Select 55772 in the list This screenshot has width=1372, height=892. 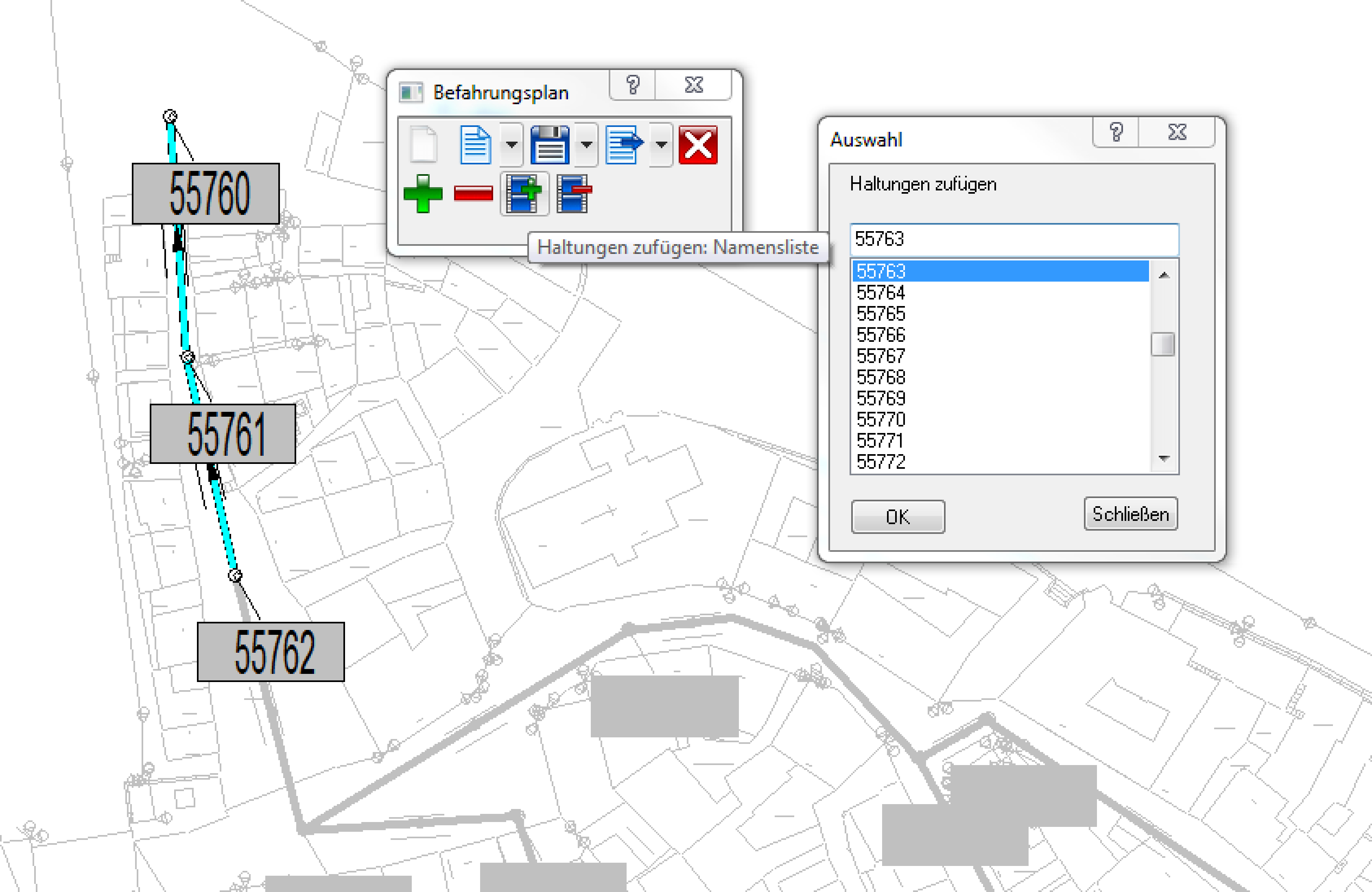coord(1000,461)
